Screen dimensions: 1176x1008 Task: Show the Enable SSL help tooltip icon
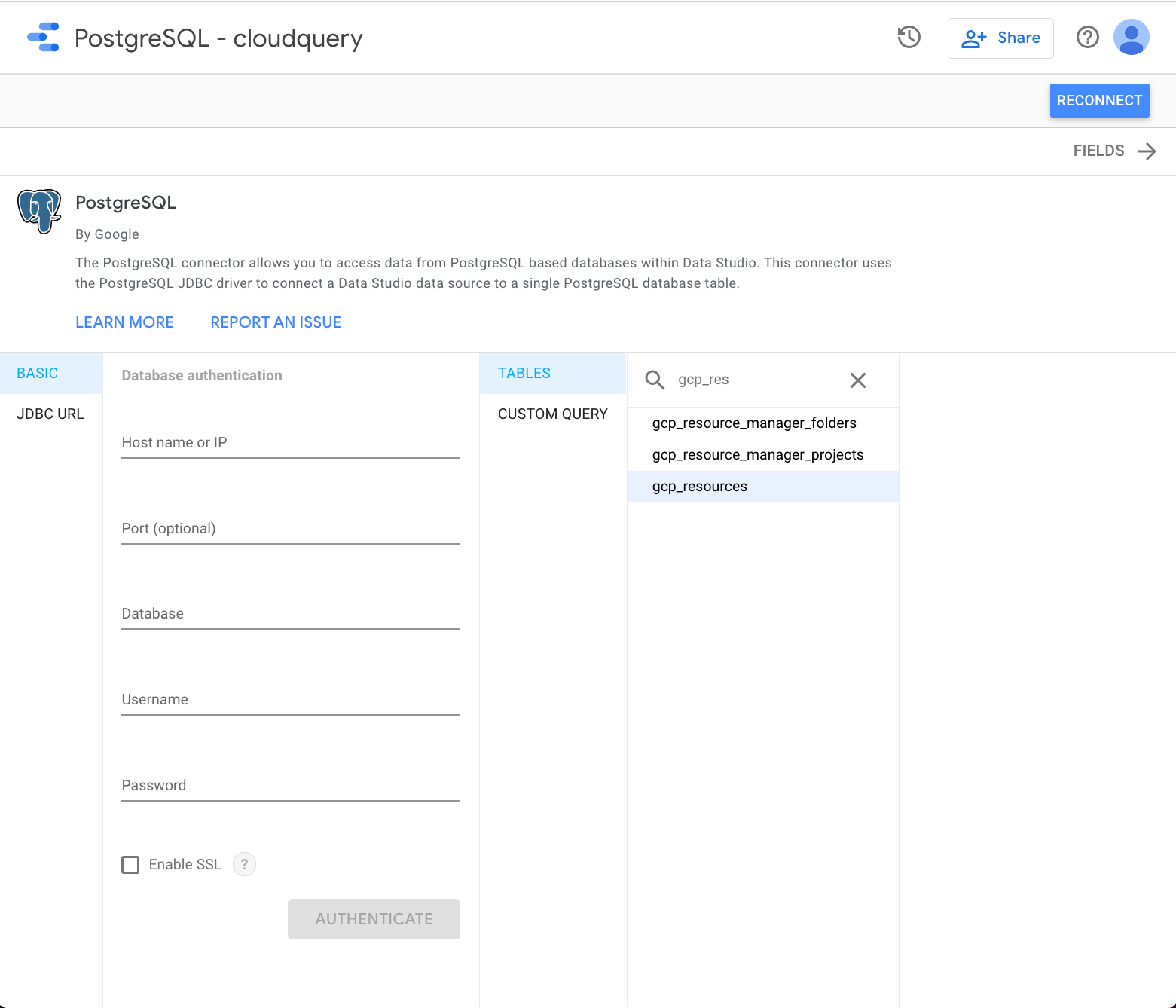[244, 864]
